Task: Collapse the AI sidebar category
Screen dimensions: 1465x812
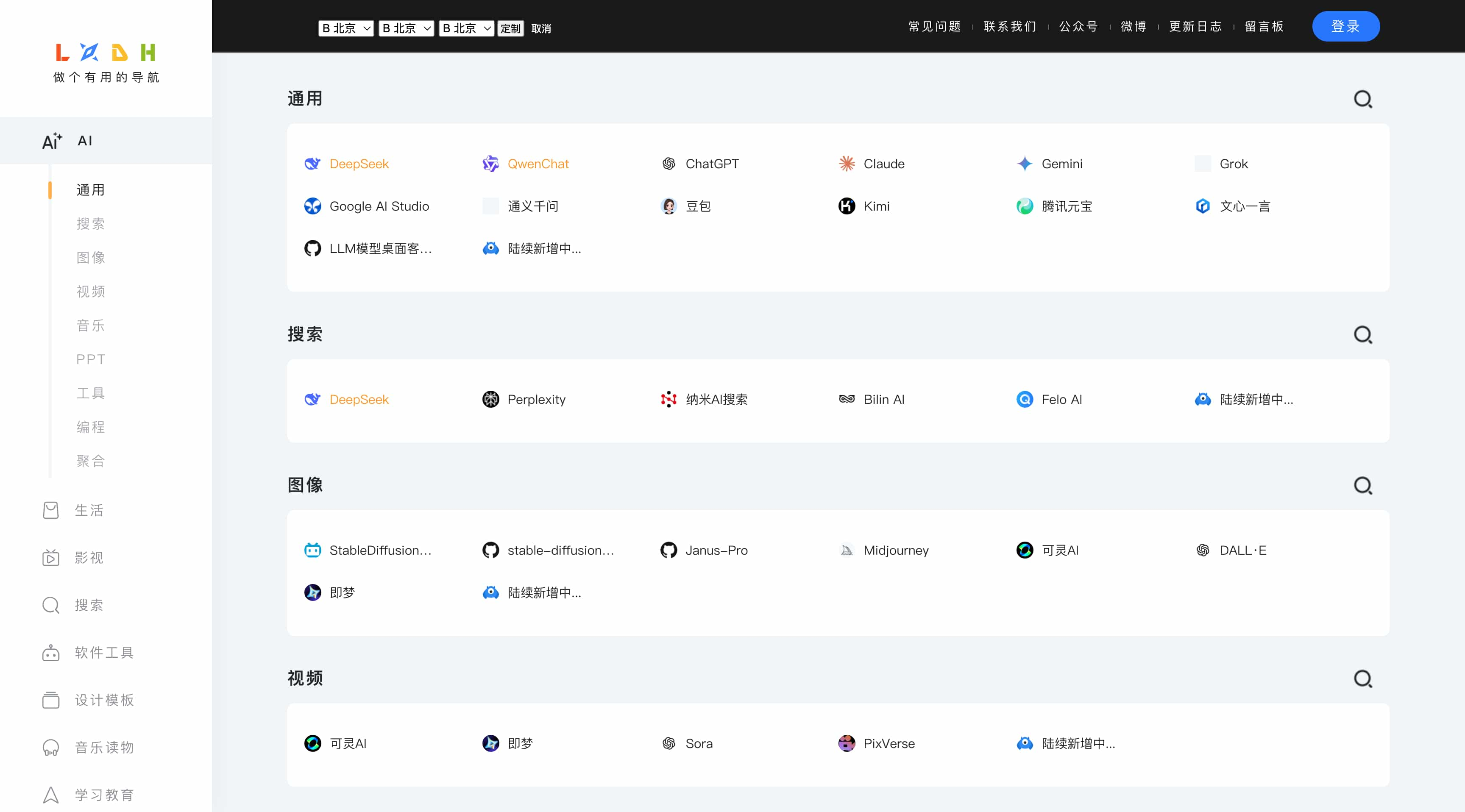Action: (106, 140)
